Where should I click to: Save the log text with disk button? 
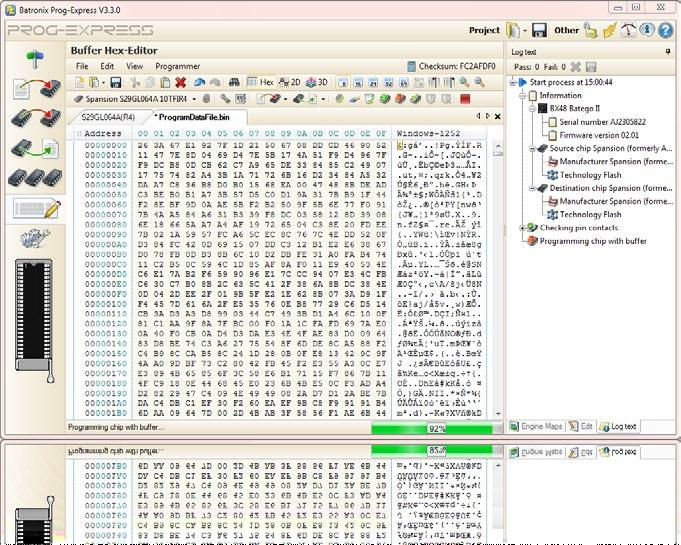[591, 67]
